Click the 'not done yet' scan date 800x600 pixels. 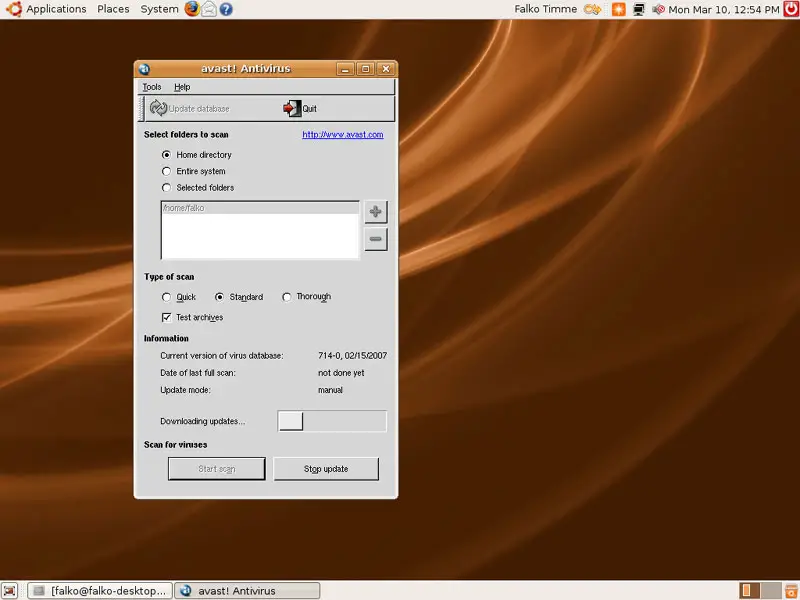[341, 373]
